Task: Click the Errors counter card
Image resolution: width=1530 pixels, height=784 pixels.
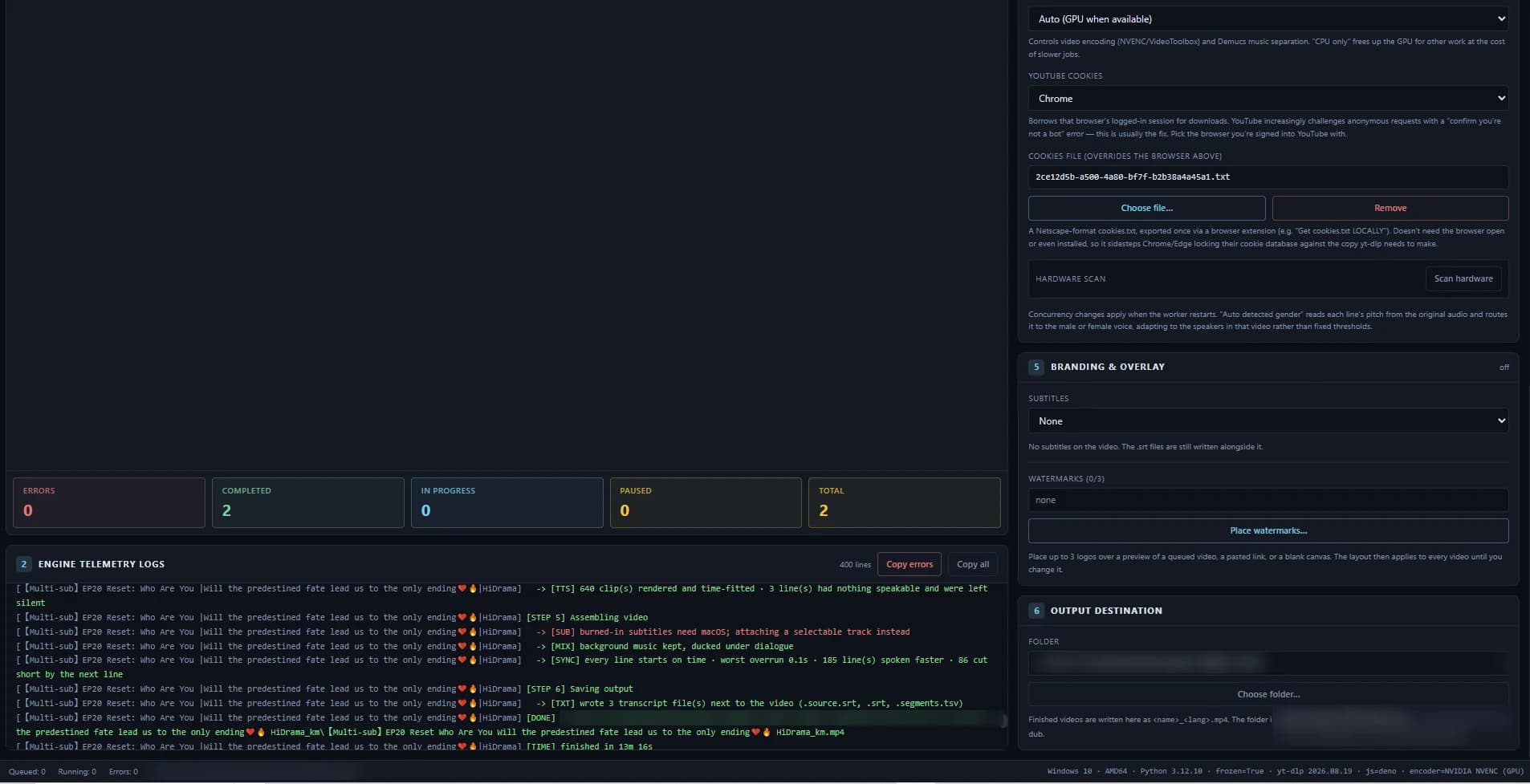Action: pos(109,502)
